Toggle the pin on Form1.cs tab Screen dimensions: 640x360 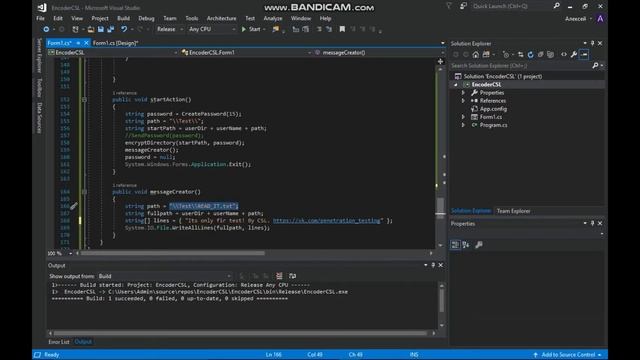click(78, 43)
